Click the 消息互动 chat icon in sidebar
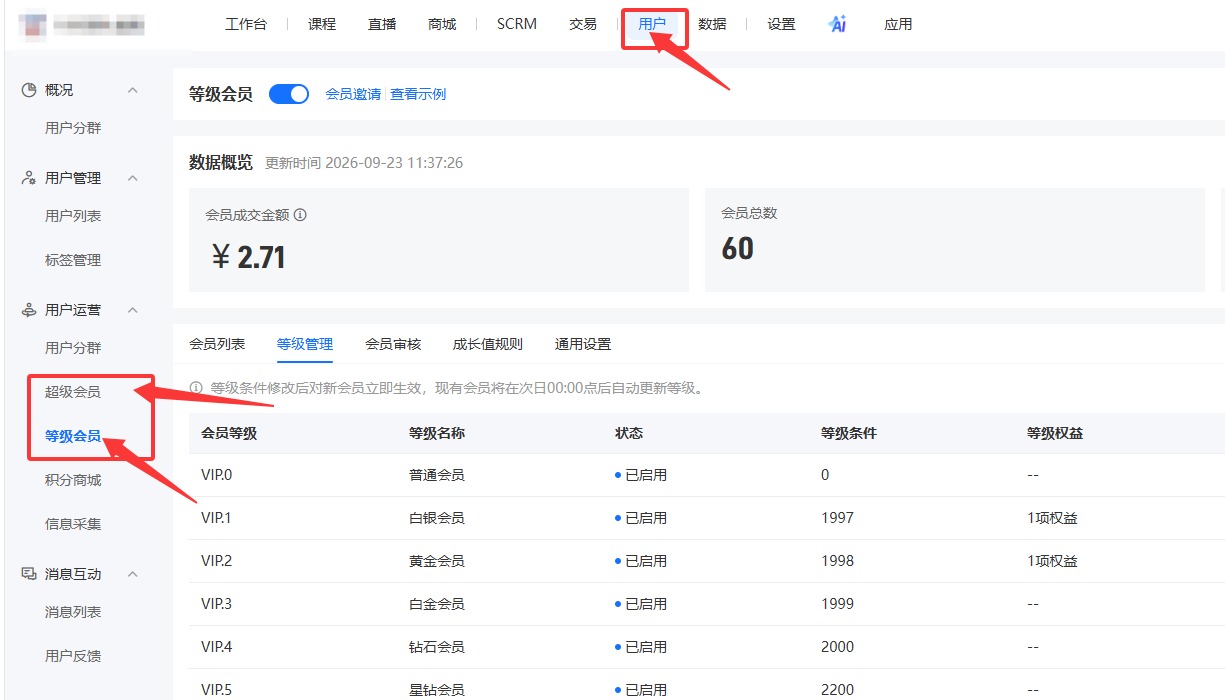Viewport: 1225px width, 700px height. pos(29,574)
